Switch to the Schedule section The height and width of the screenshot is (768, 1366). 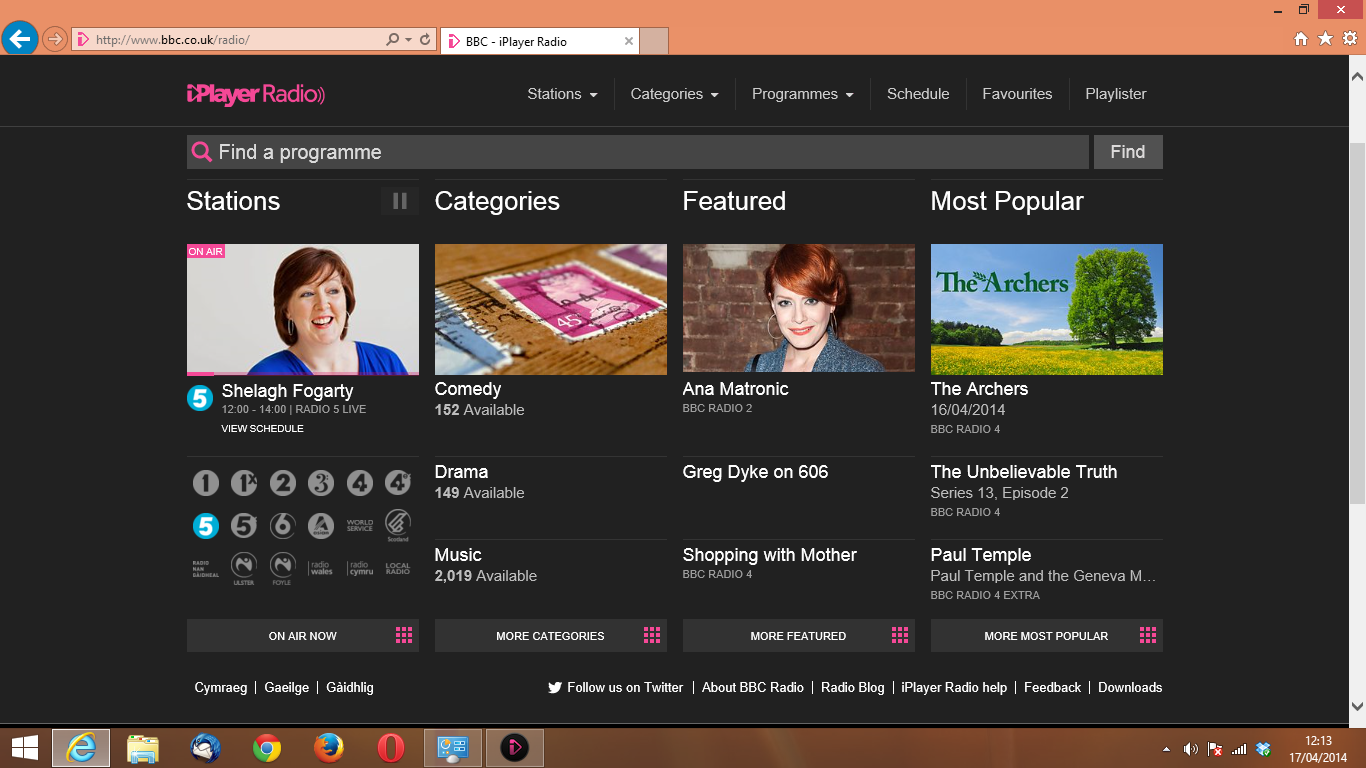tap(918, 93)
